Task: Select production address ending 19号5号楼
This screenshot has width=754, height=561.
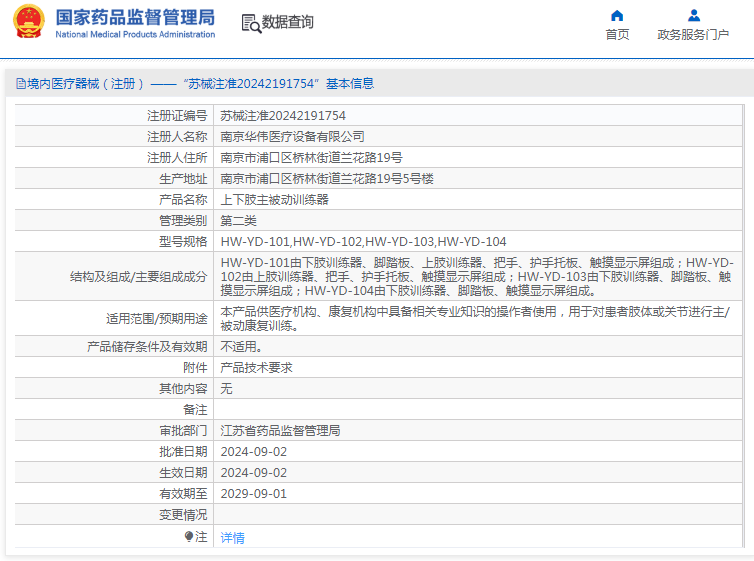Action: (x=327, y=179)
